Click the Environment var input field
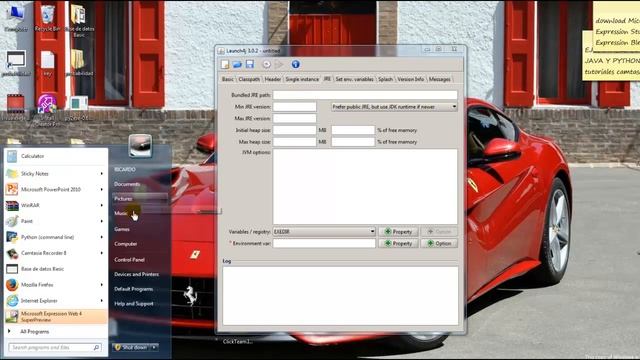Viewport: 640px width, 360px height. click(324, 244)
